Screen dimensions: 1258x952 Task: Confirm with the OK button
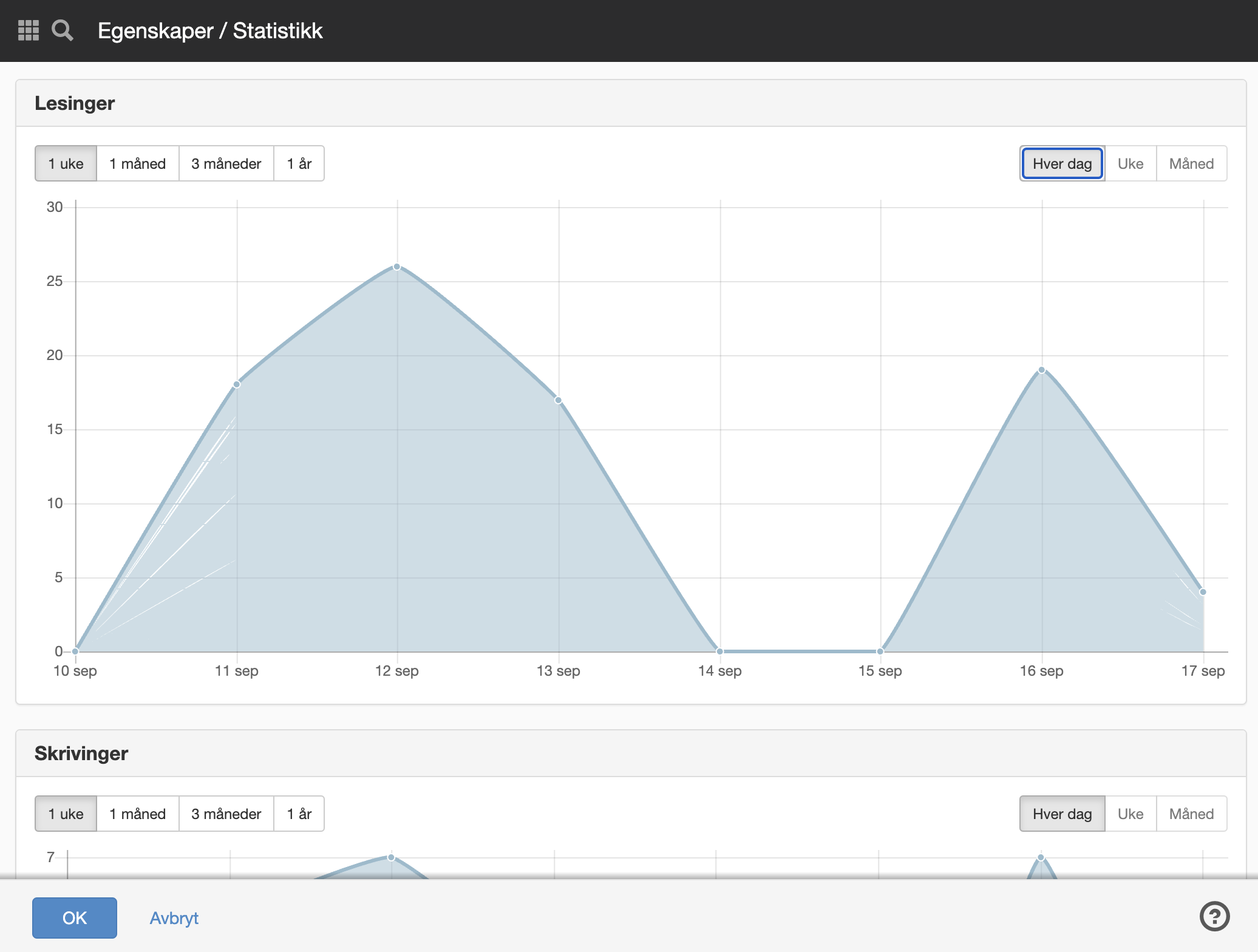(75, 917)
